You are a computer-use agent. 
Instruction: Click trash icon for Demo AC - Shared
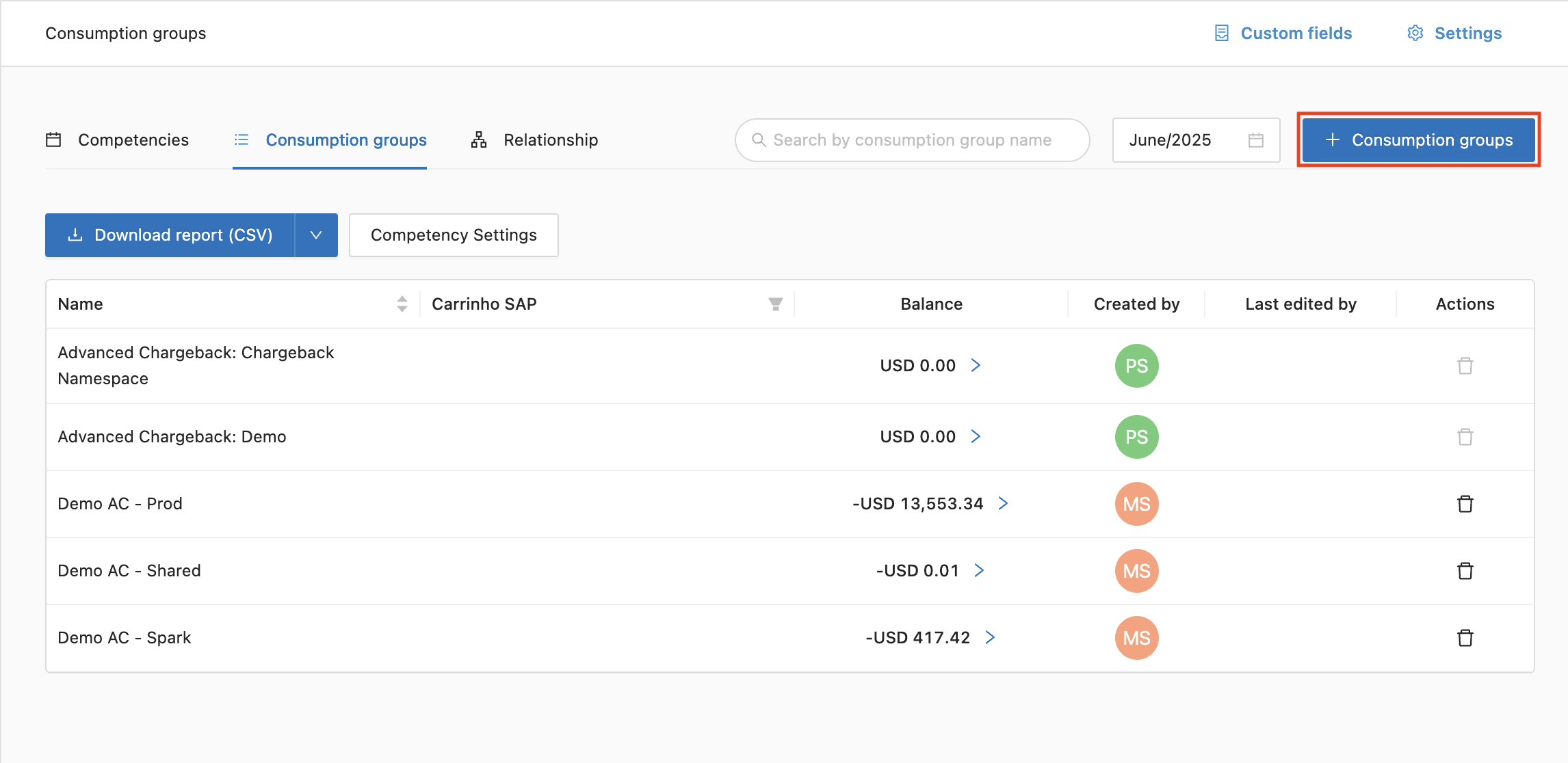point(1465,571)
